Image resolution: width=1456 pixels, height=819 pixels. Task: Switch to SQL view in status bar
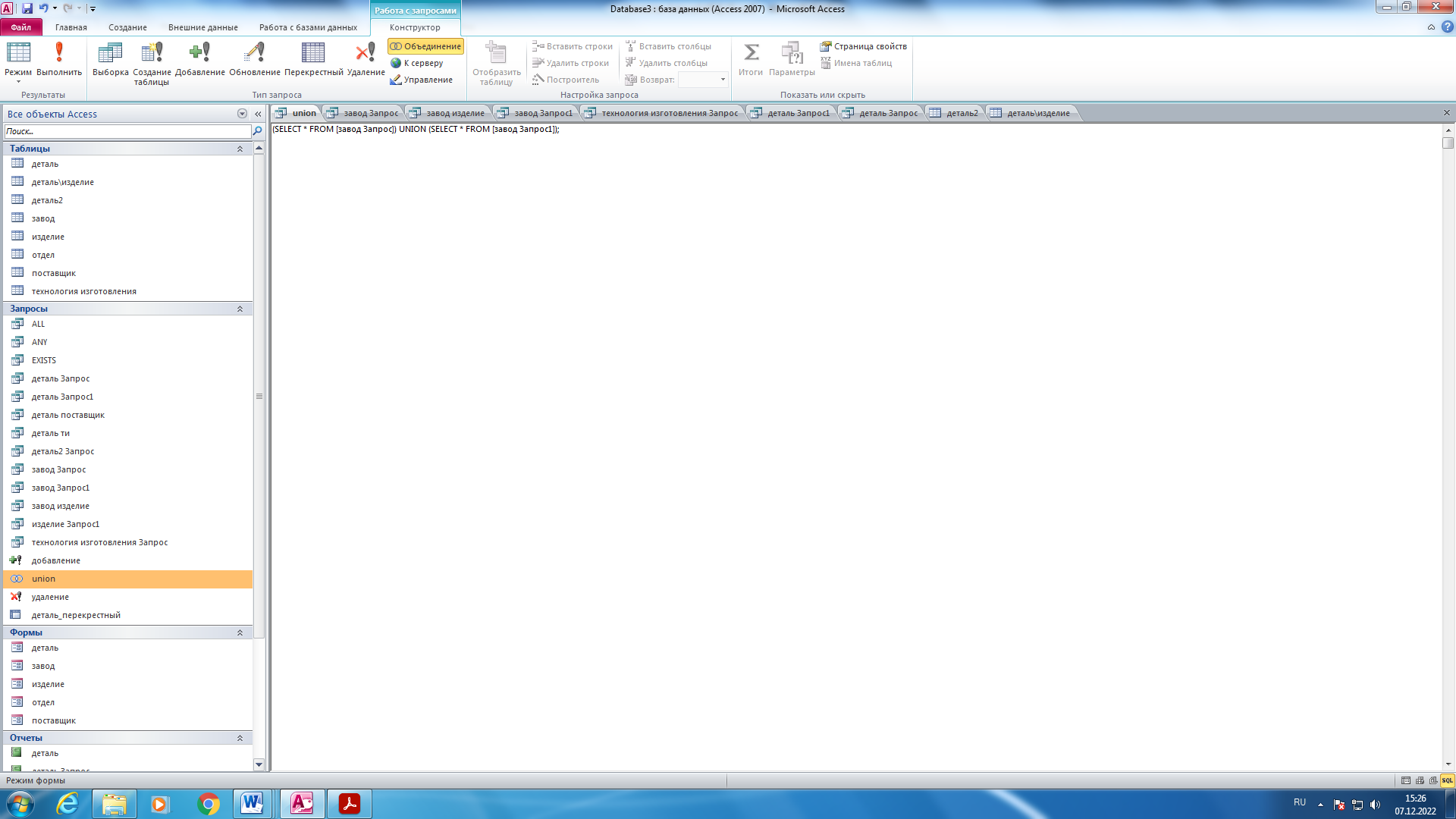1447,780
